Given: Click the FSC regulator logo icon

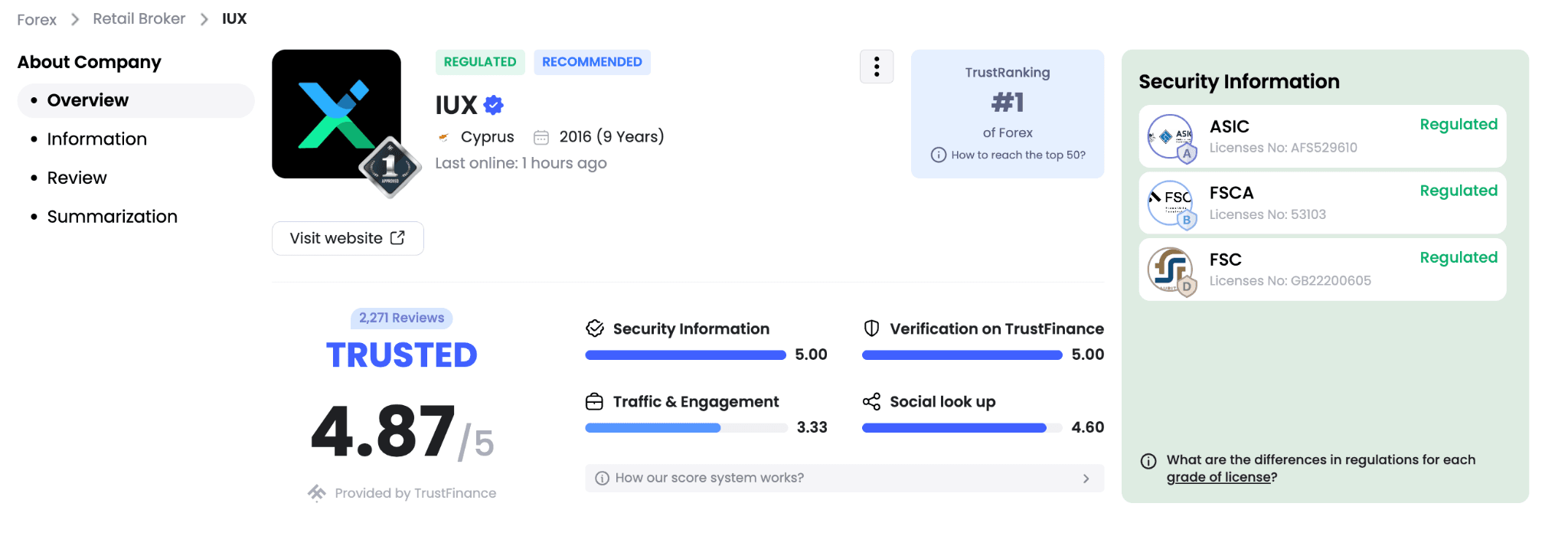Looking at the screenshot, I should click(1170, 270).
